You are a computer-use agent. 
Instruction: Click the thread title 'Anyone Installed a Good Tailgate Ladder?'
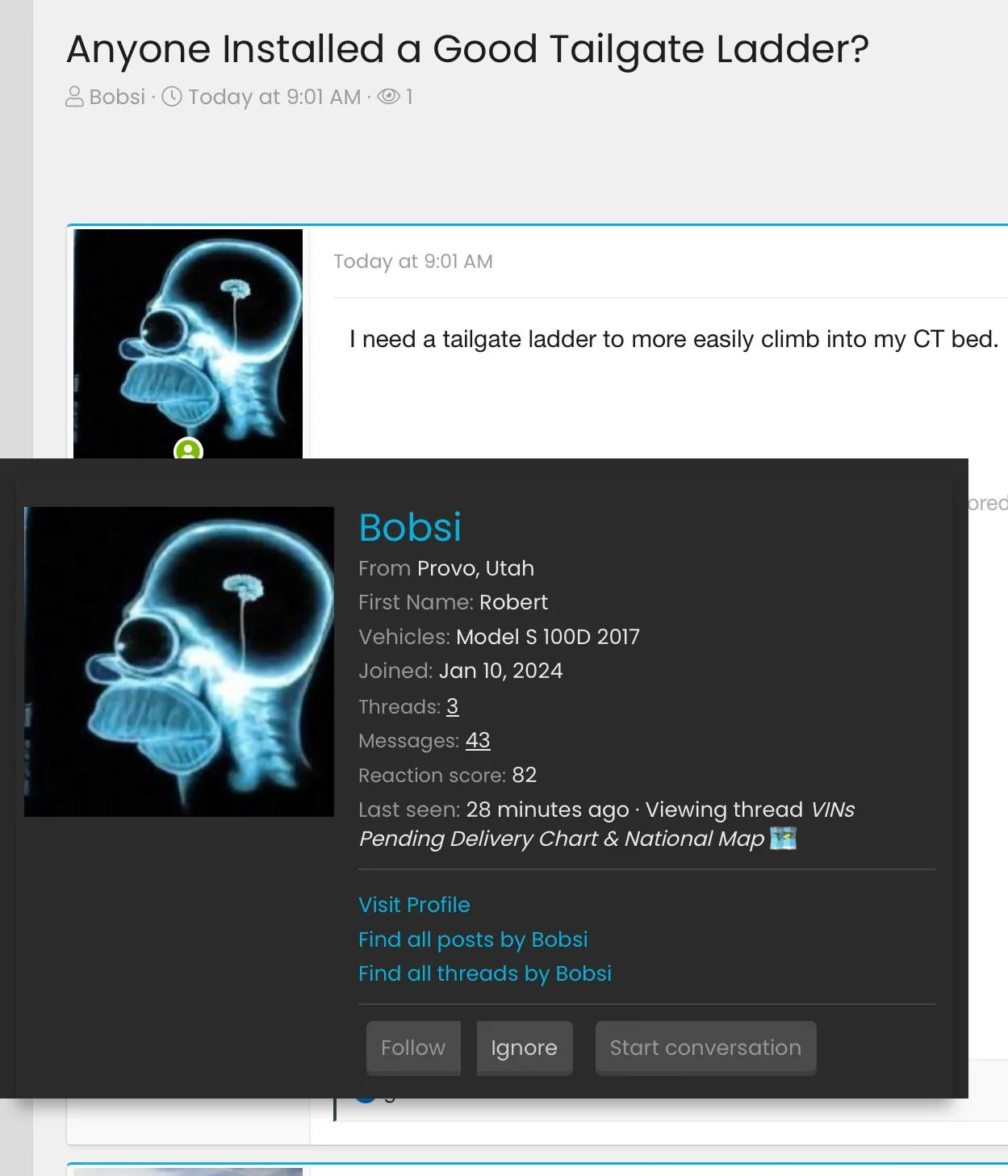click(x=468, y=49)
